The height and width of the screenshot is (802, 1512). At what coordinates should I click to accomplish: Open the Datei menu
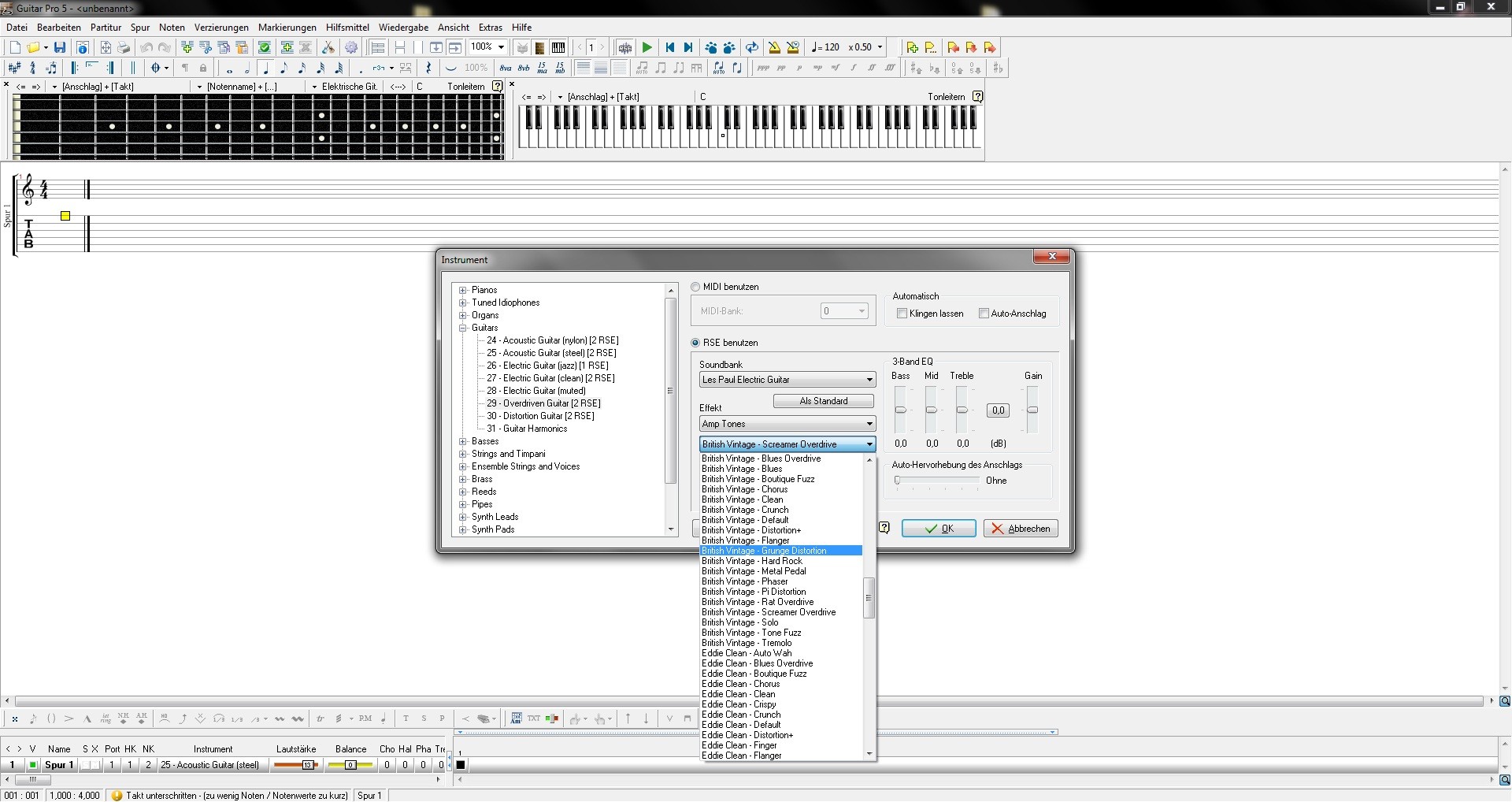point(17,27)
